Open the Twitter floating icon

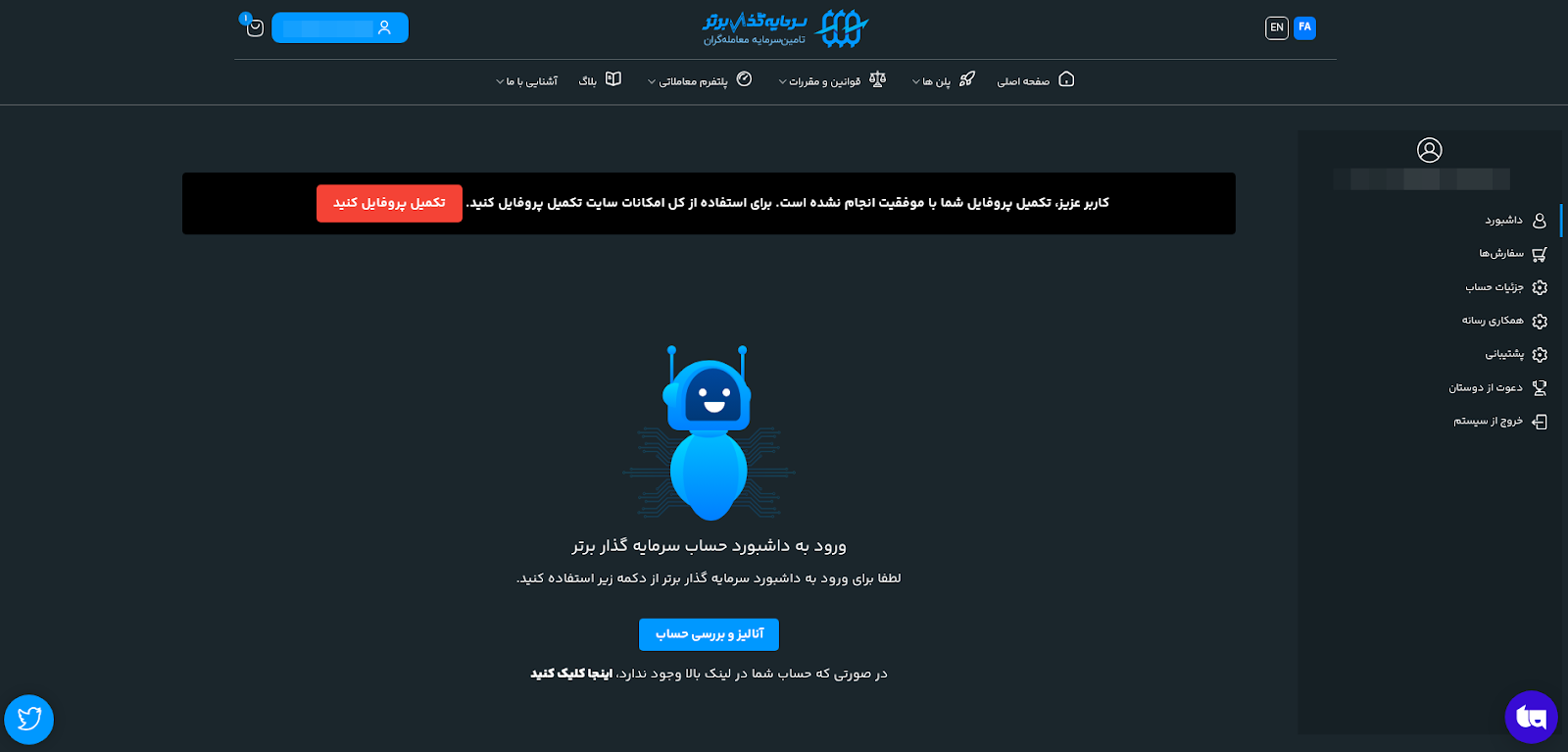click(x=29, y=720)
